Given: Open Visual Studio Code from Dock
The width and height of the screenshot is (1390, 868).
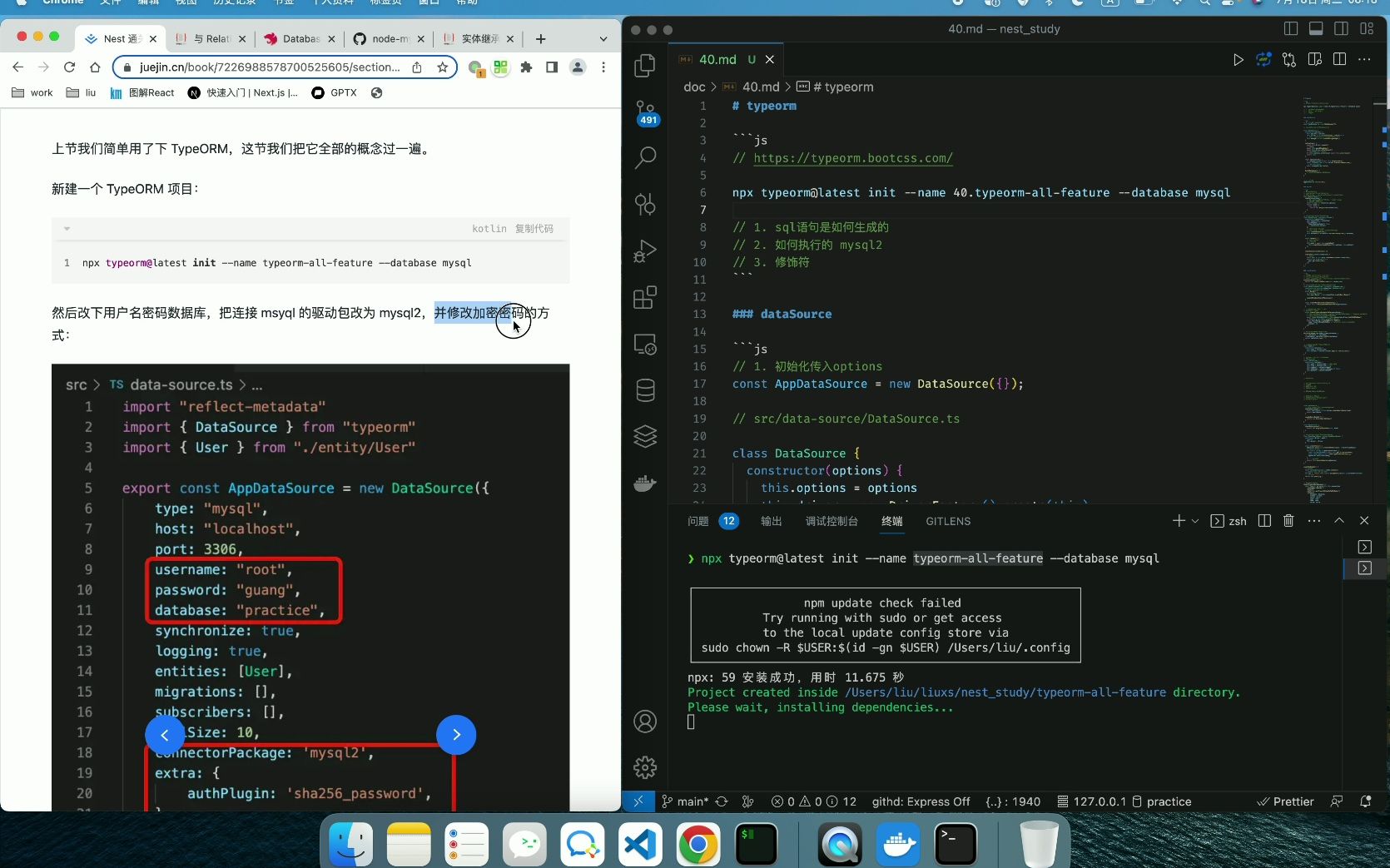Looking at the screenshot, I should point(640,844).
